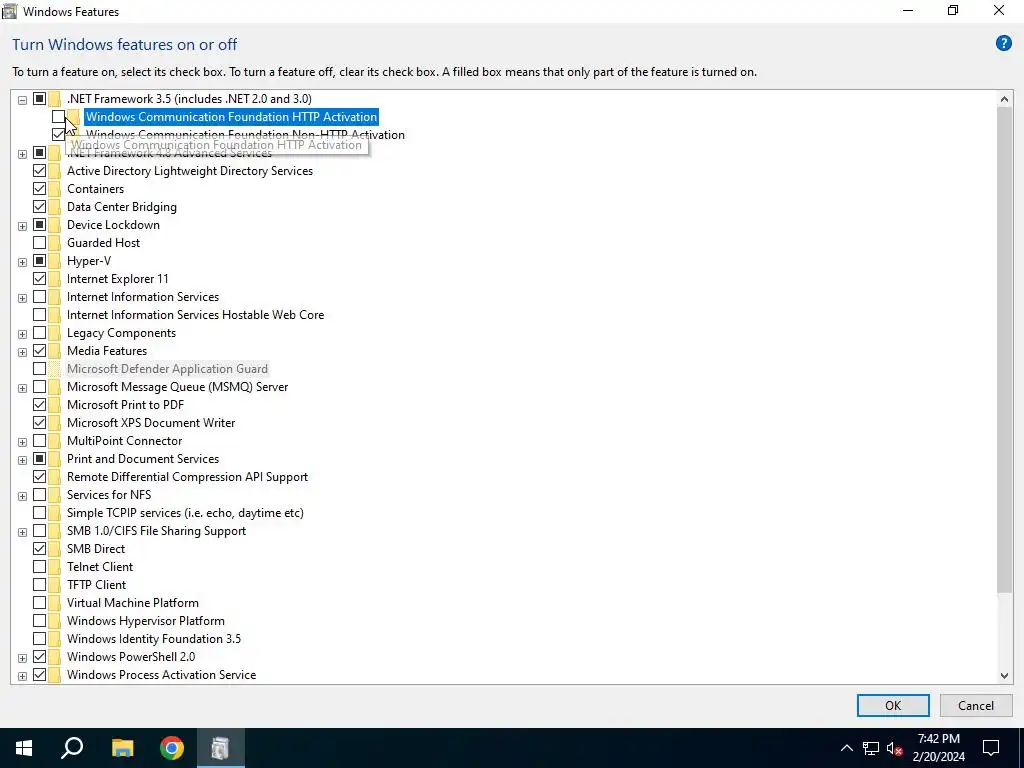Click the Cancel button

click(x=976, y=705)
